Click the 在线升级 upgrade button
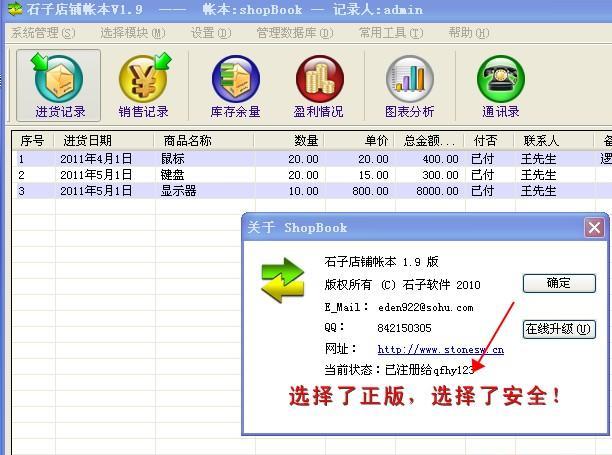The width and height of the screenshot is (612, 455). pyautogui.click(x=558, y=329)
